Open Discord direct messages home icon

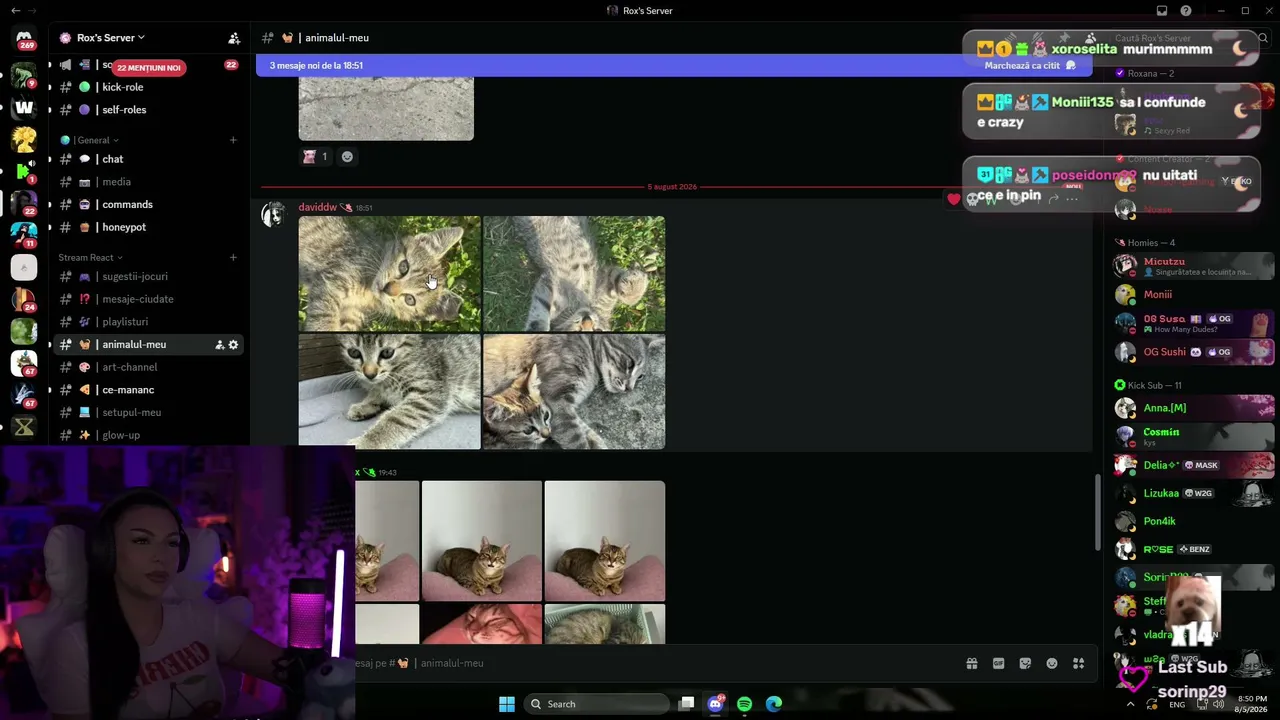tap(24, 38)
